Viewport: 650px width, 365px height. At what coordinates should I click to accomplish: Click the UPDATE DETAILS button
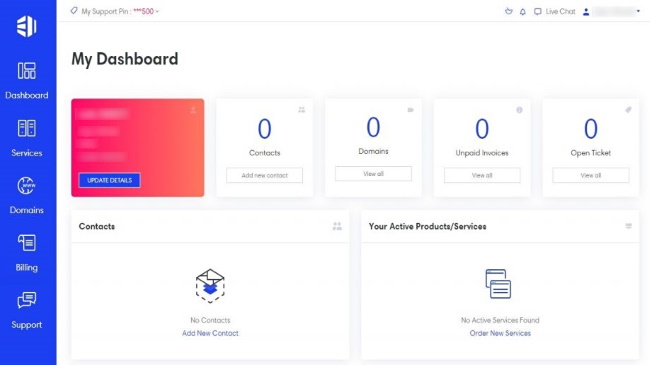pos(109,180)
